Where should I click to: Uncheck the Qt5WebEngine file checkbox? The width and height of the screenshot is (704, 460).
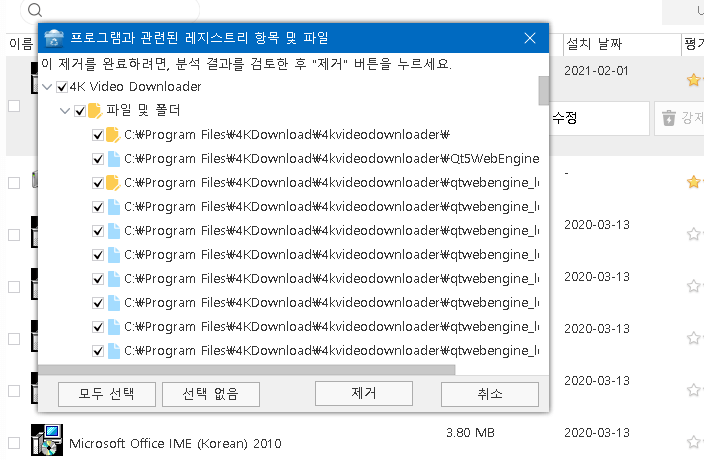[98, 159]
